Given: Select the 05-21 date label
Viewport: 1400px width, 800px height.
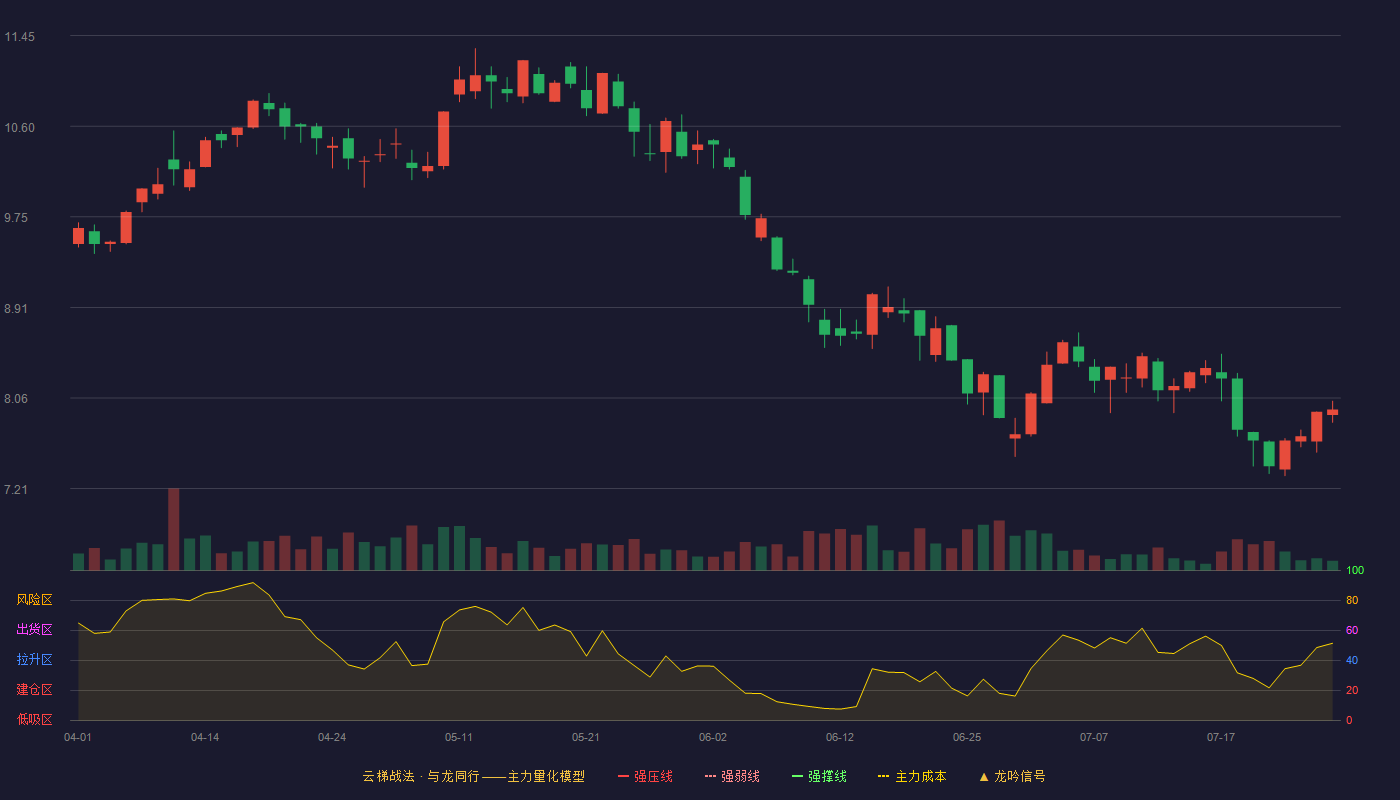Looking at the screenshot, I should pos(586,737).
